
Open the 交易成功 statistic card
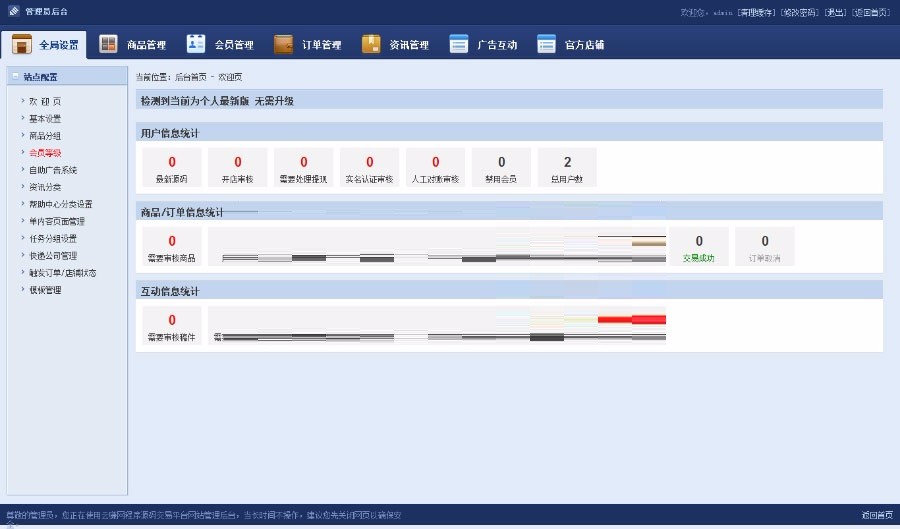[699, 246]
